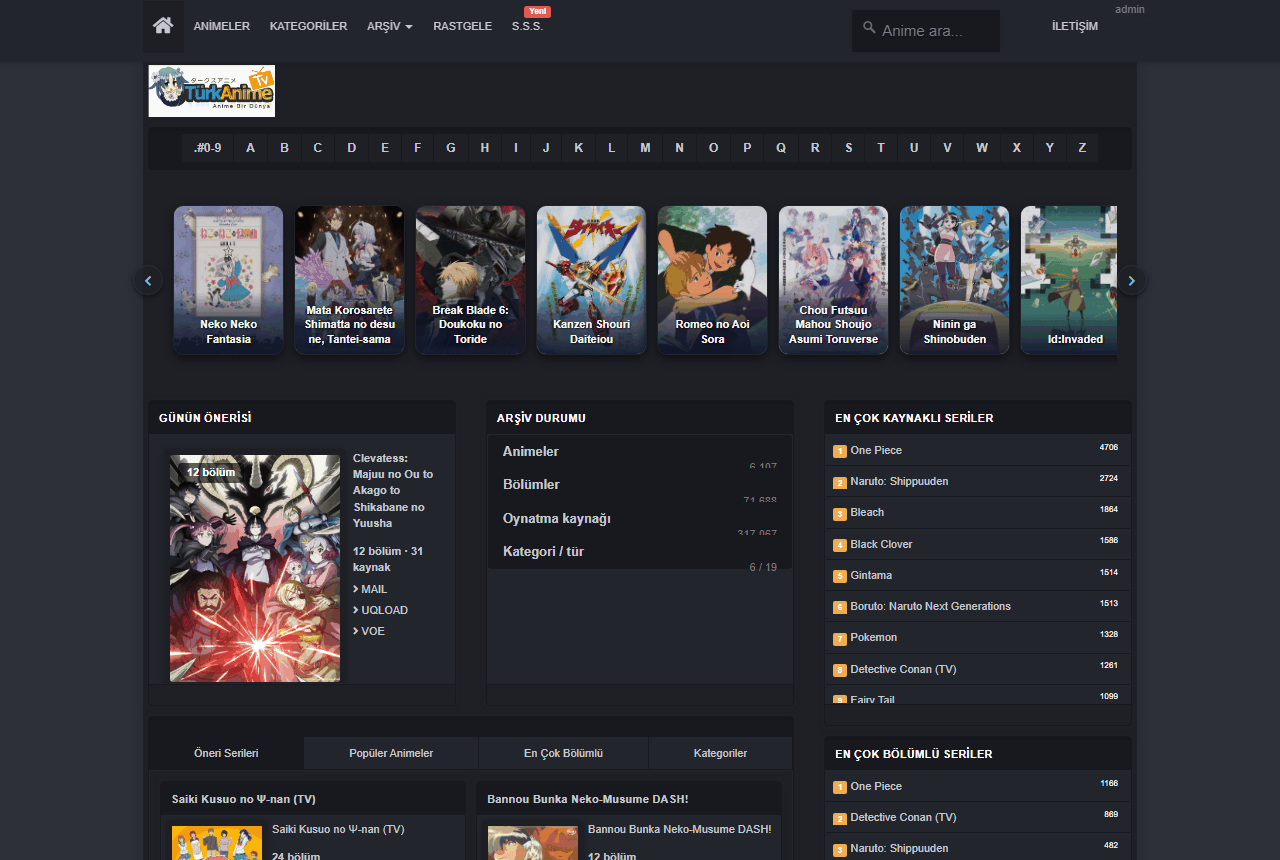Slide the anime carousel right
Screen dimensions: 1280x860
tap(1132, 281)
